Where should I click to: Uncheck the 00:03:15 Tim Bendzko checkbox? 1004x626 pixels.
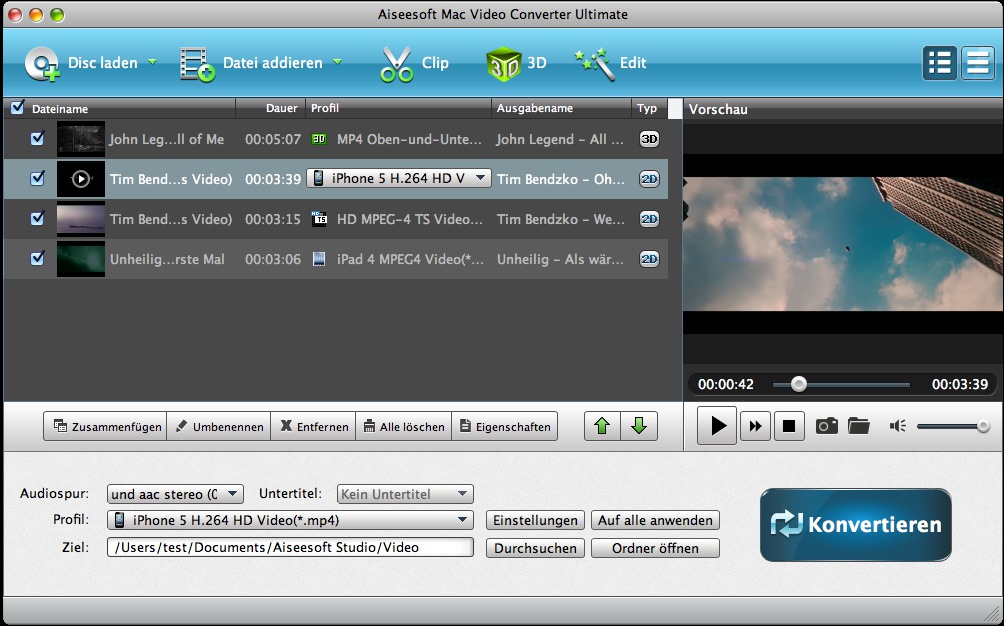click(38, 218)
